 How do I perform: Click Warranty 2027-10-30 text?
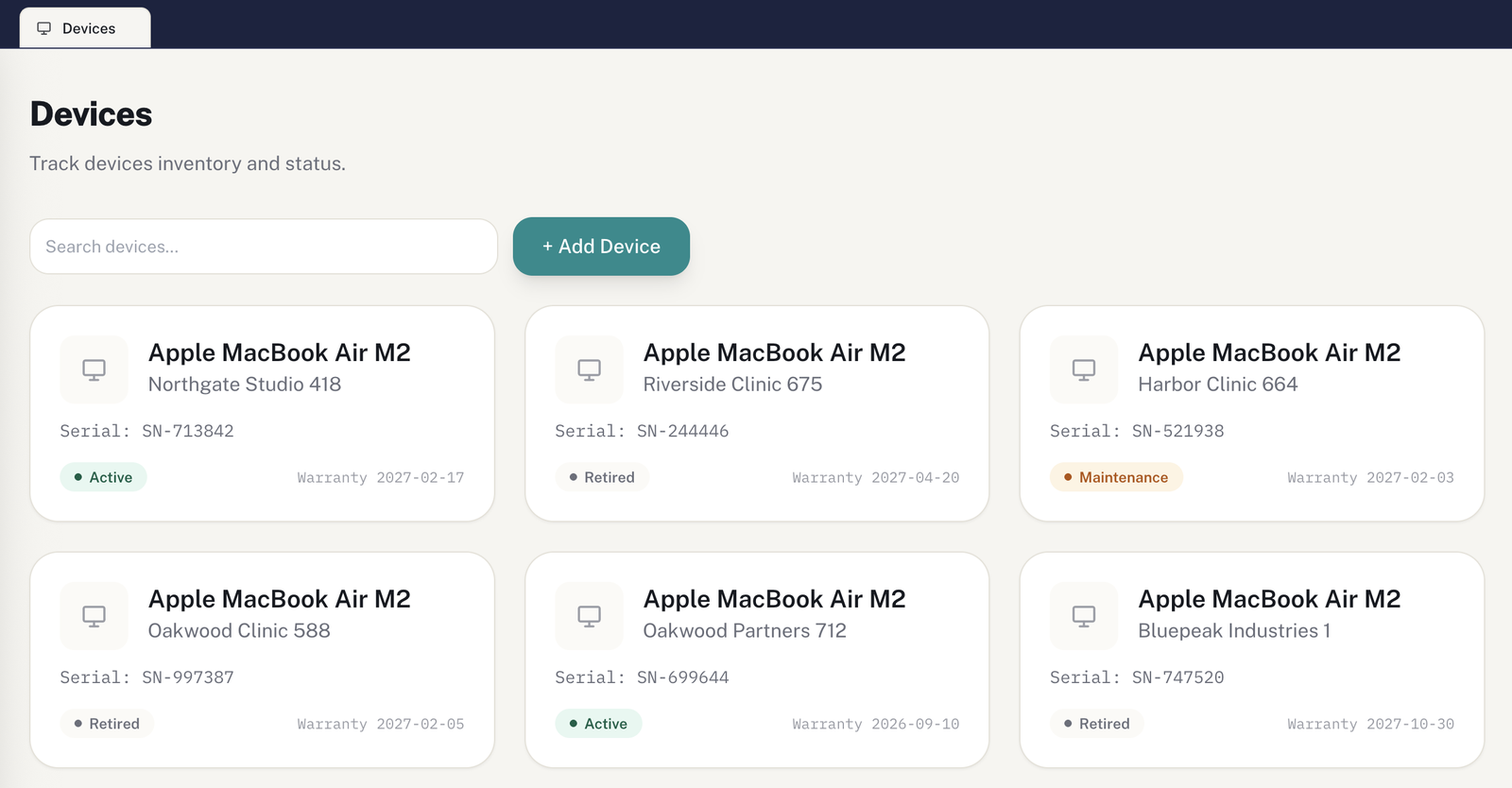tap(1371, 725)
